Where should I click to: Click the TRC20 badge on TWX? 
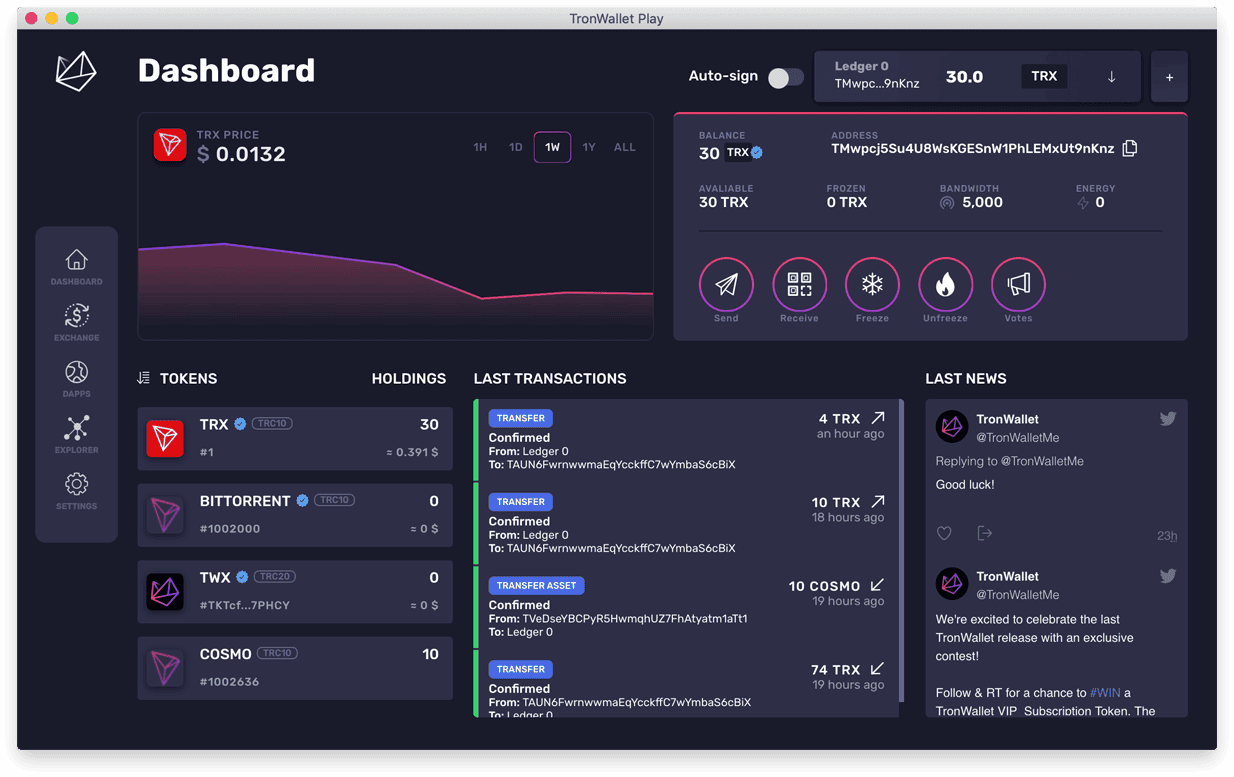275,577
